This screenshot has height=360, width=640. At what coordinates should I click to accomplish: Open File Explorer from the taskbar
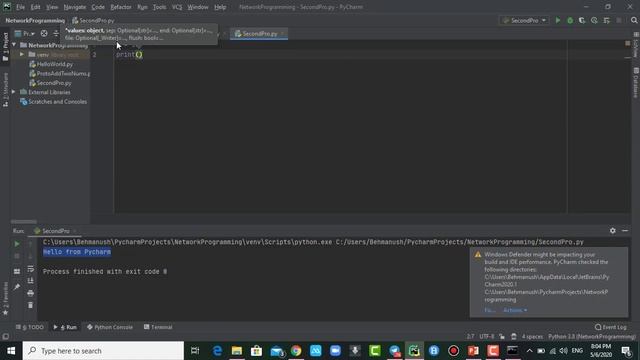[237, 351]
